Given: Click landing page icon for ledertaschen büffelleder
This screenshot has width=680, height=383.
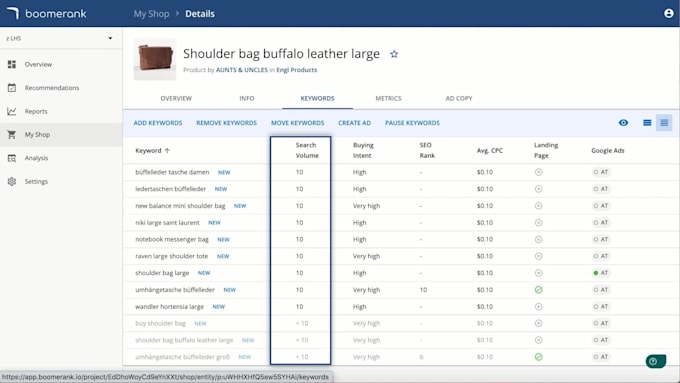Looking at the screenshot, I should pos(539,189).
